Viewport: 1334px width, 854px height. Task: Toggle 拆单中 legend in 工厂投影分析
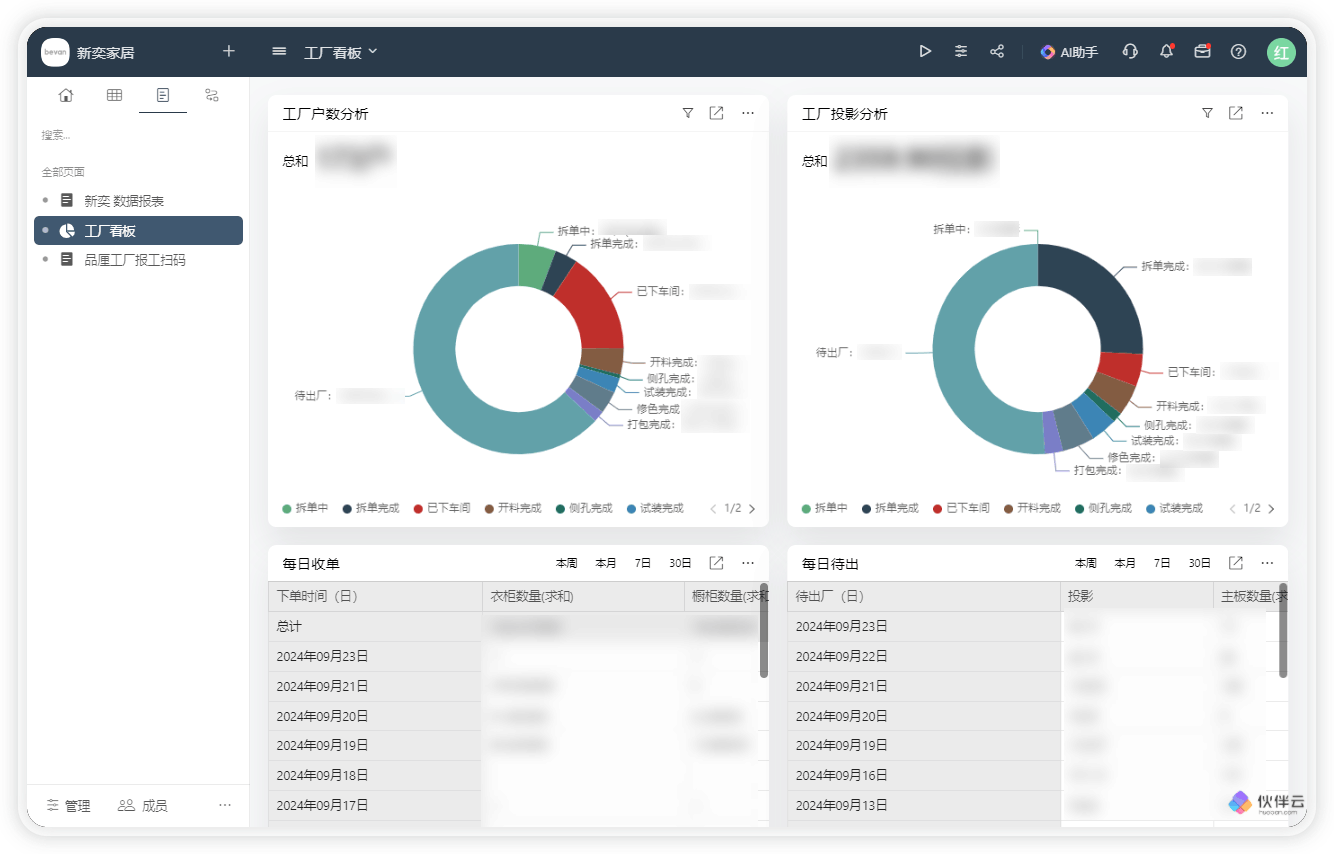[x=825, y=508]
